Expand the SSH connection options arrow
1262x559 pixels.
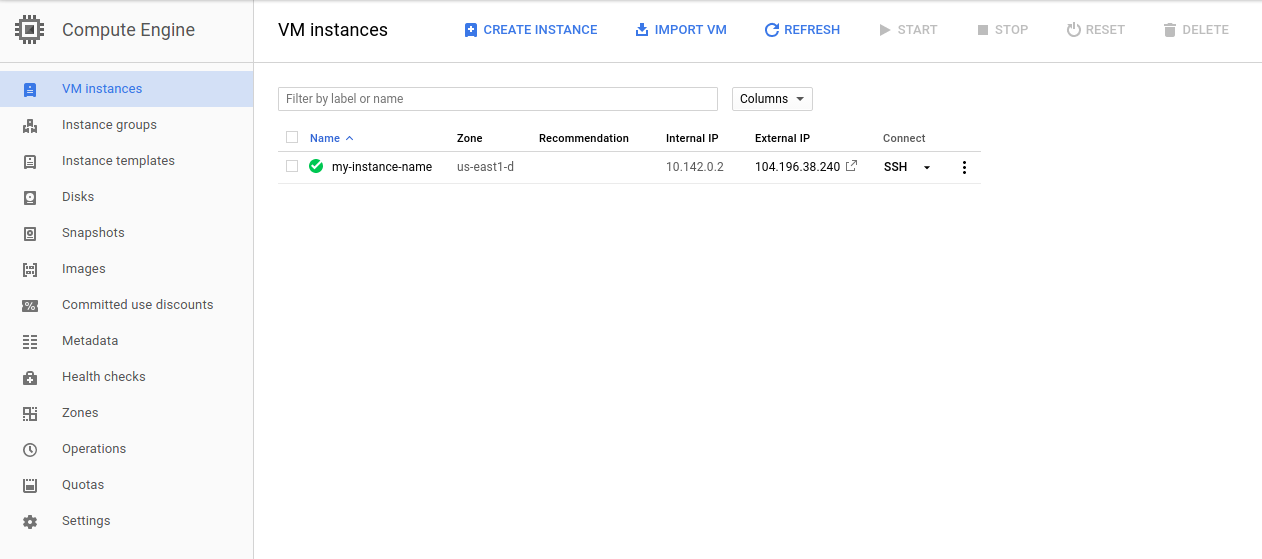[927, 167]
